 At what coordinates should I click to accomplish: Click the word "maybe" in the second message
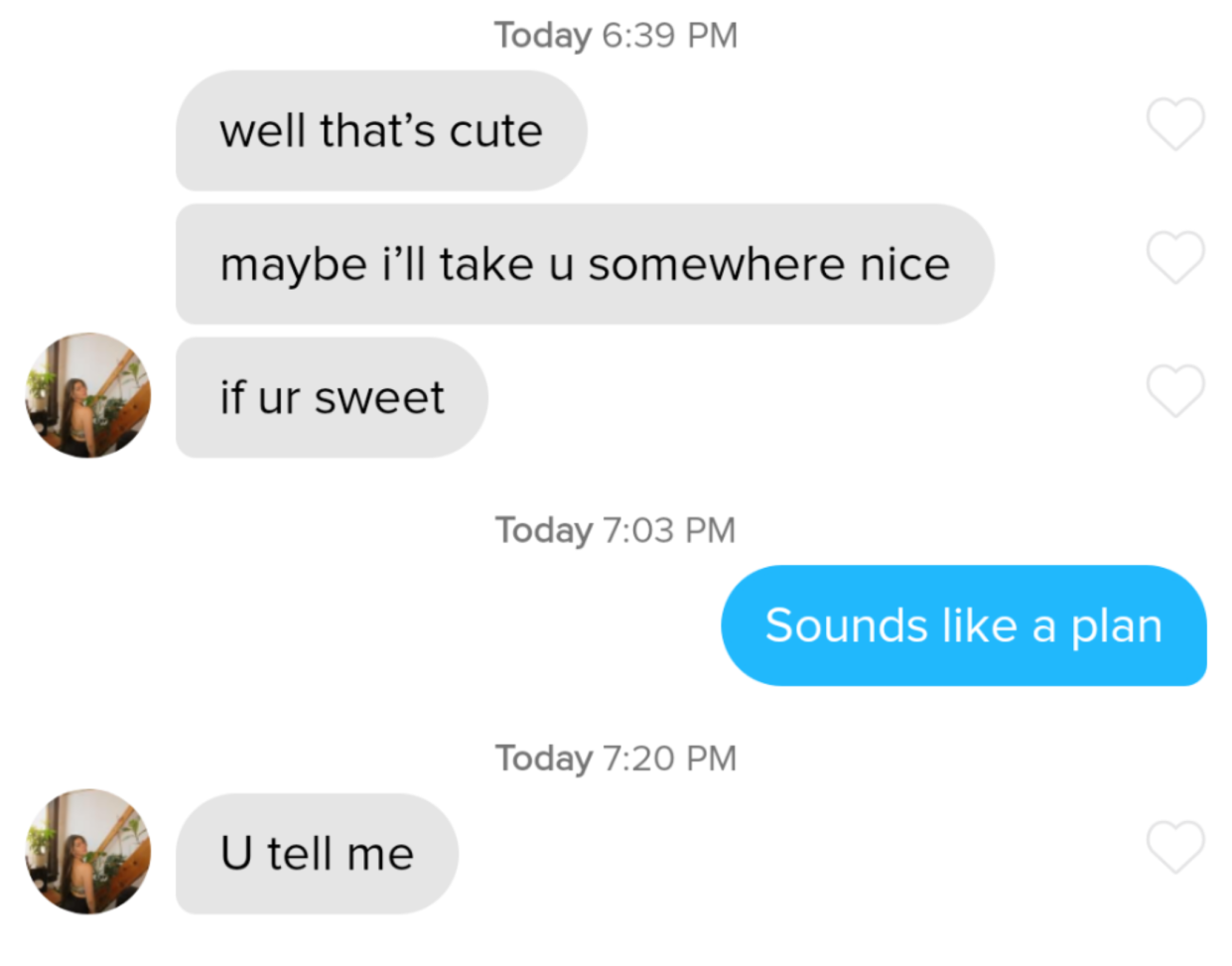[x=294, y=266]
